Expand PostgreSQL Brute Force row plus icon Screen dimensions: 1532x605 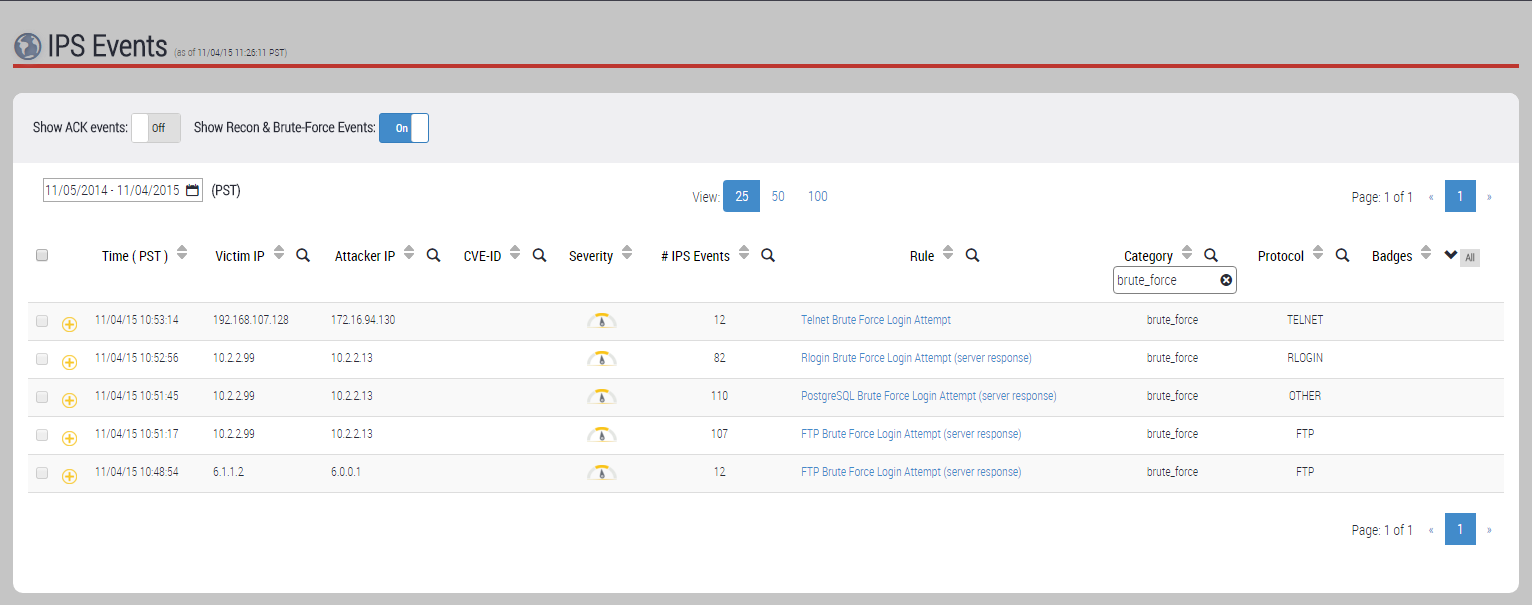69,400
